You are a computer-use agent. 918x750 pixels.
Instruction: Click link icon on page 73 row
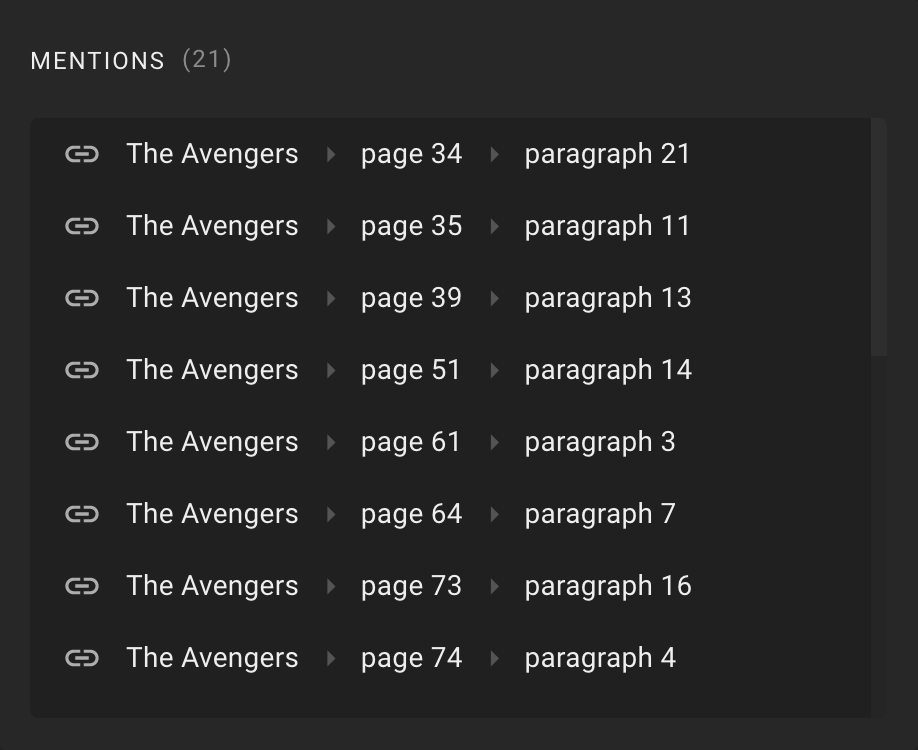tap(82, 586)
